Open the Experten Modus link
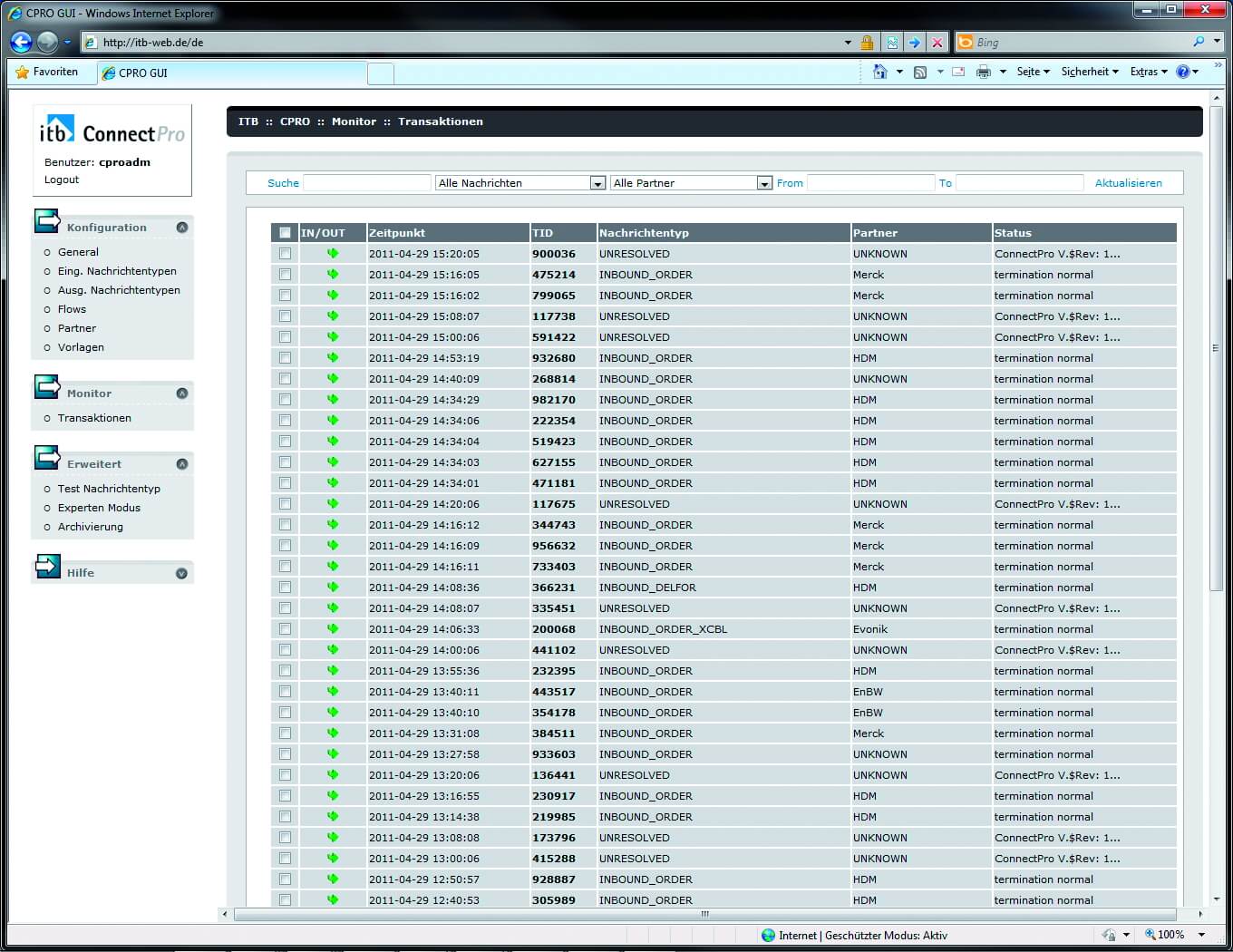Viewport: 1233px width, 952px height. [99, 508]
